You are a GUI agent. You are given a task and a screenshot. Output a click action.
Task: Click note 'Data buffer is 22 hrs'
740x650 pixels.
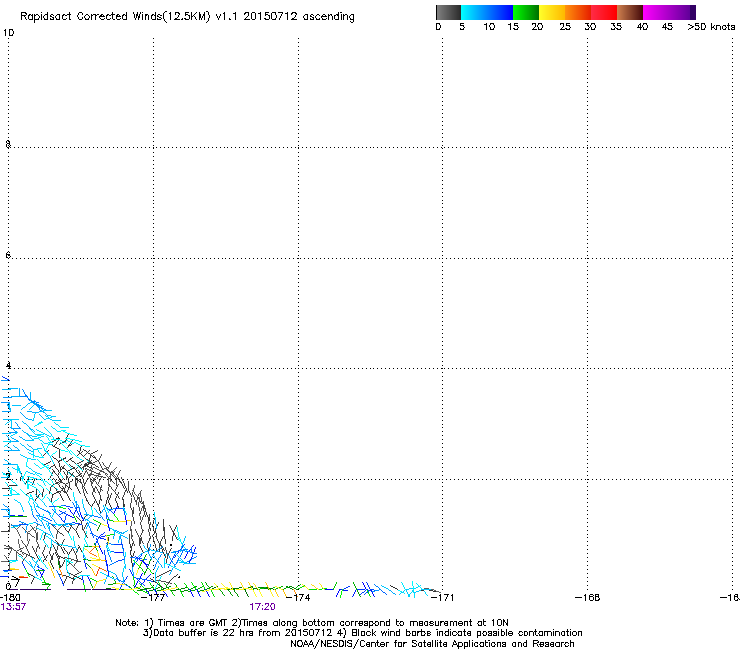click(x=204, y=633)
